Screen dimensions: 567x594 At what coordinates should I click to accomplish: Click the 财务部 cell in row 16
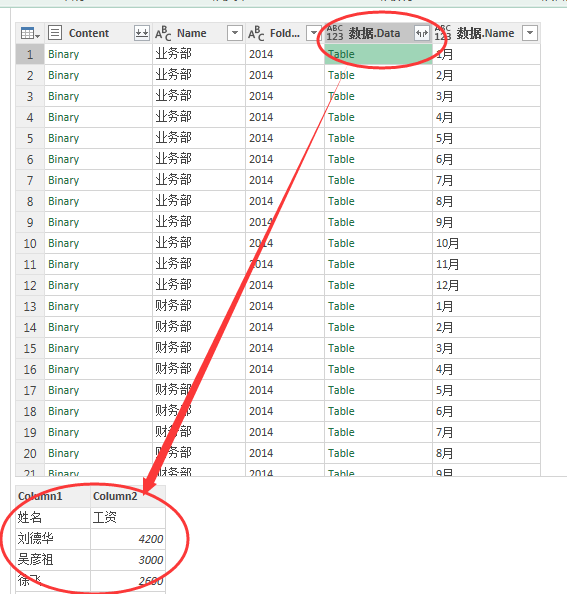(199, 369)
